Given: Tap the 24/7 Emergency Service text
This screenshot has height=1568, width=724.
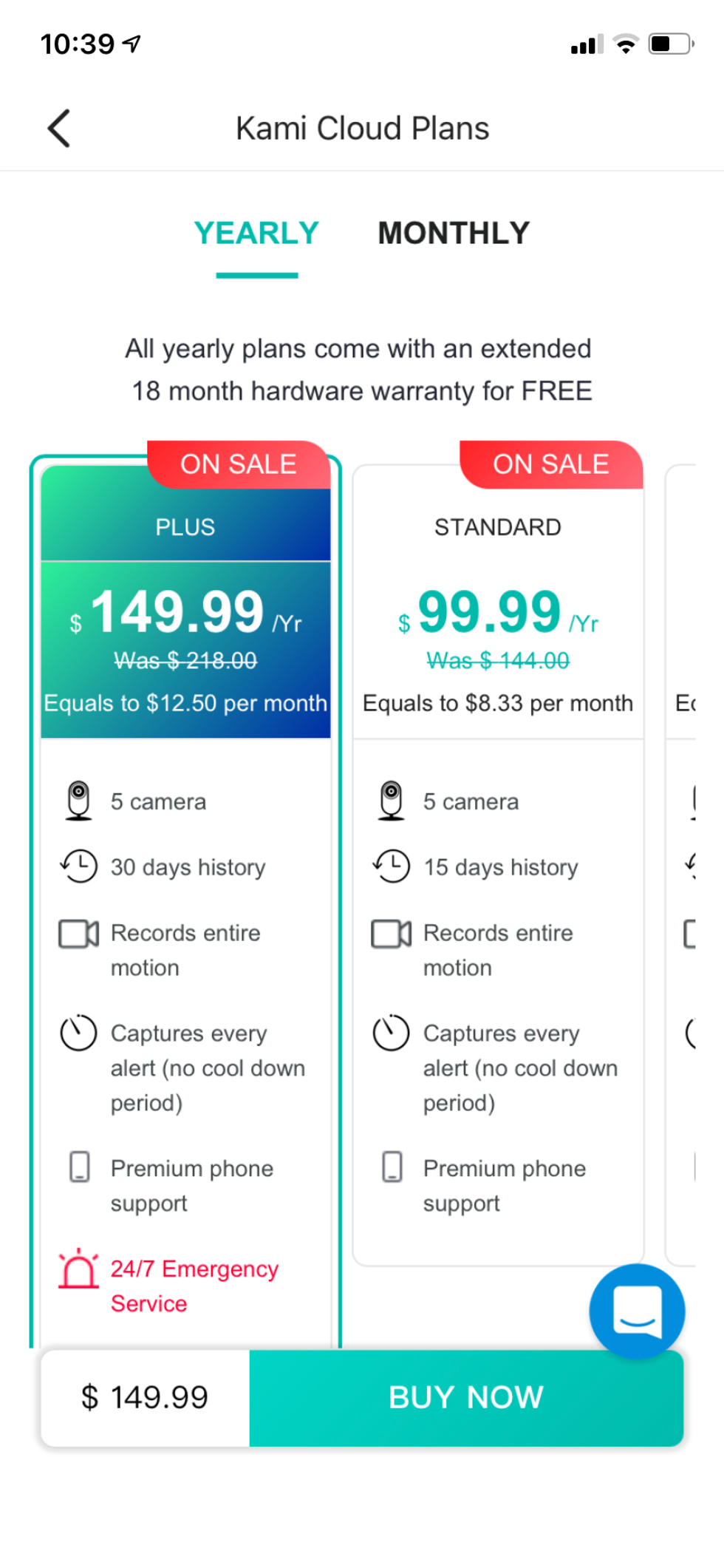Looking at the screenshot, I should point(194,1286).
